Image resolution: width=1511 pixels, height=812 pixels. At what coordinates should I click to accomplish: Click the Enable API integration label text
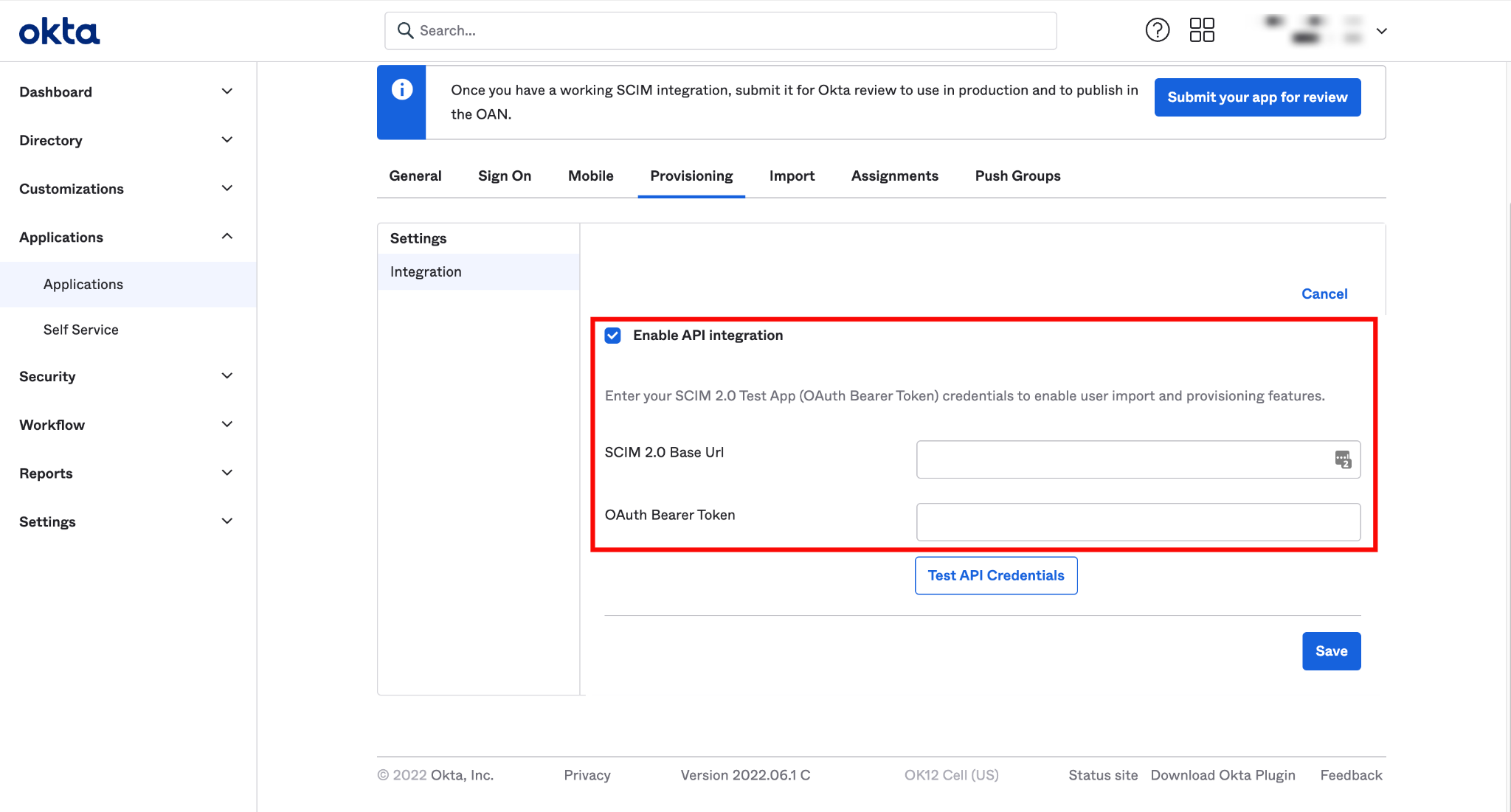(x=708, y=335)
